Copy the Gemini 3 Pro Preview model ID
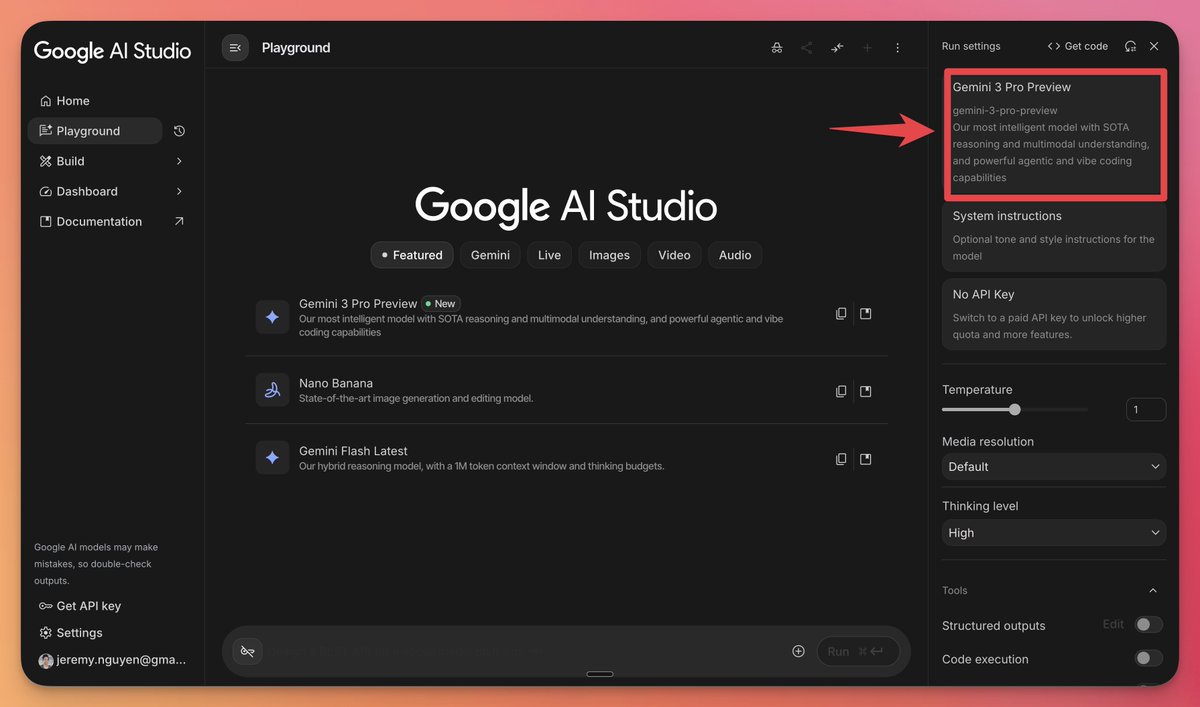 point(841,314)
